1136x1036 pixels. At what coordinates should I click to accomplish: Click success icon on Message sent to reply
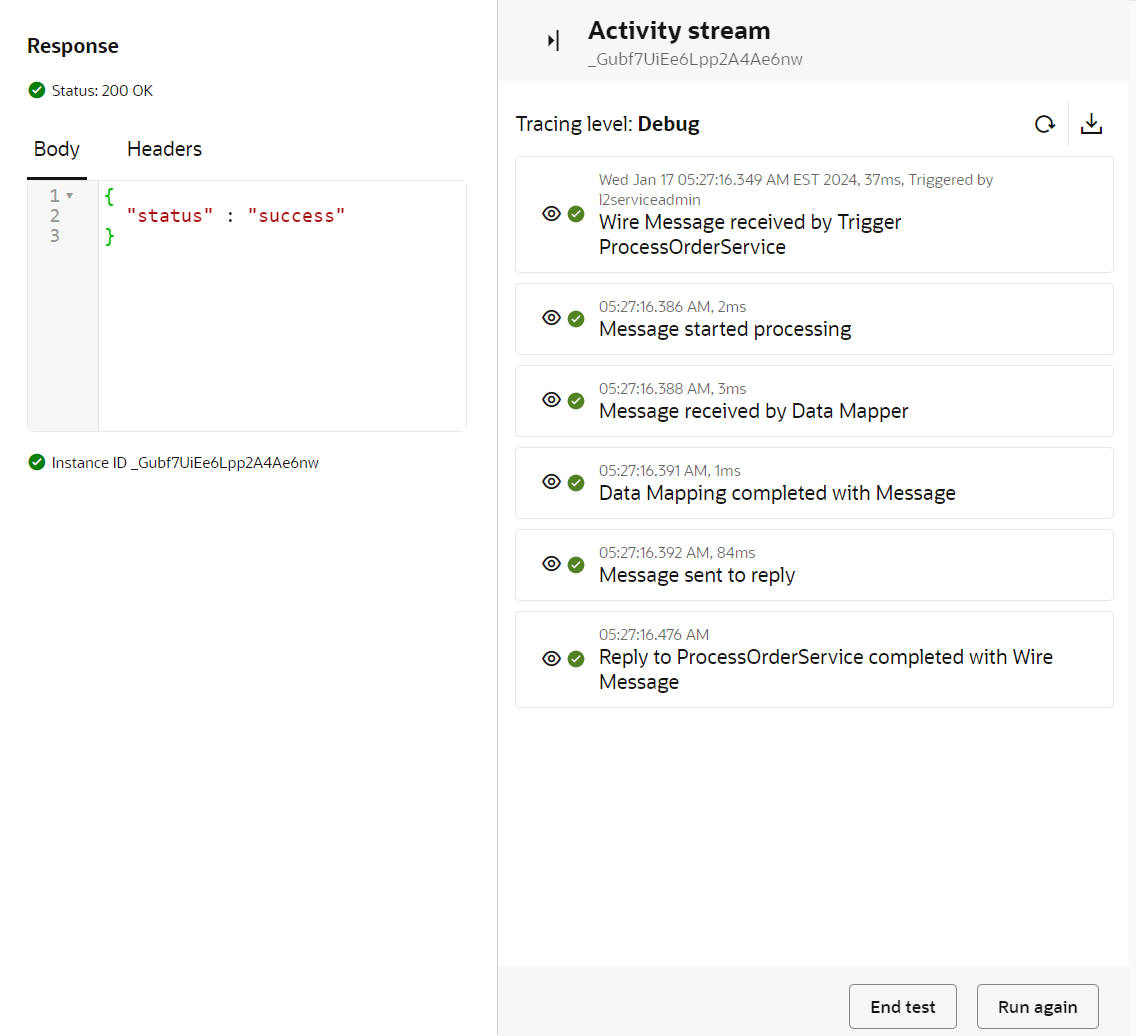coord(576,565)
